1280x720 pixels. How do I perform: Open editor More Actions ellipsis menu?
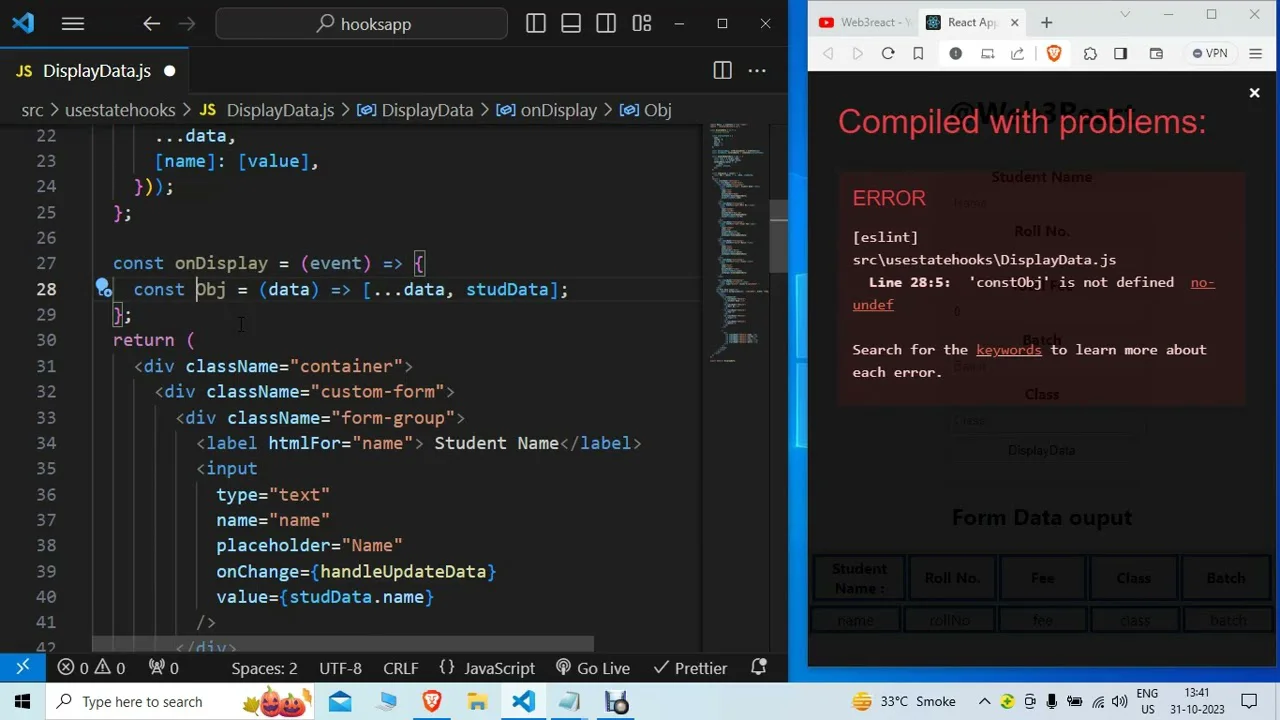757,70
